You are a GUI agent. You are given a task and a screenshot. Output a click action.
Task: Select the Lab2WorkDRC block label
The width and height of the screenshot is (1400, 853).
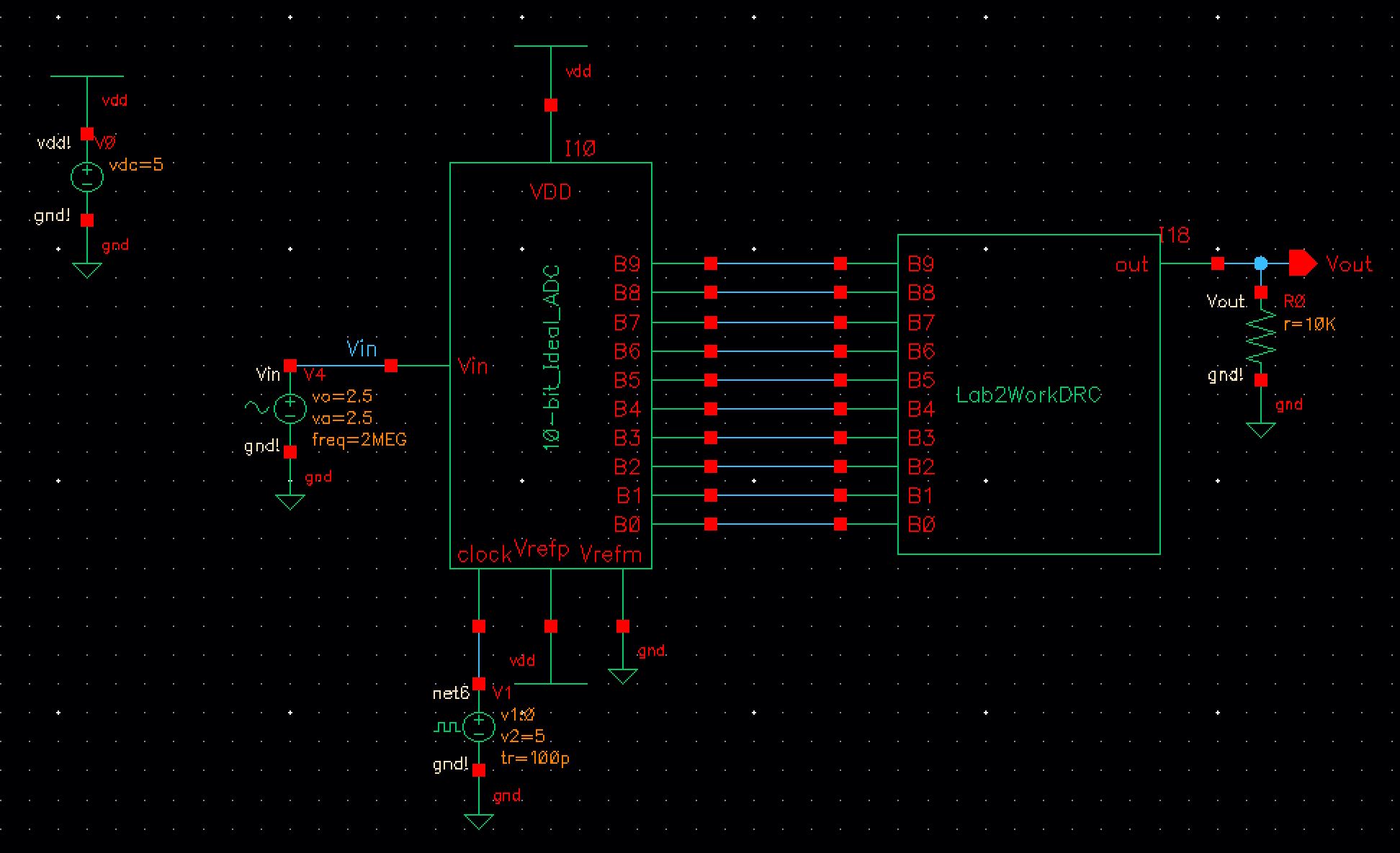click(1028, 394)
